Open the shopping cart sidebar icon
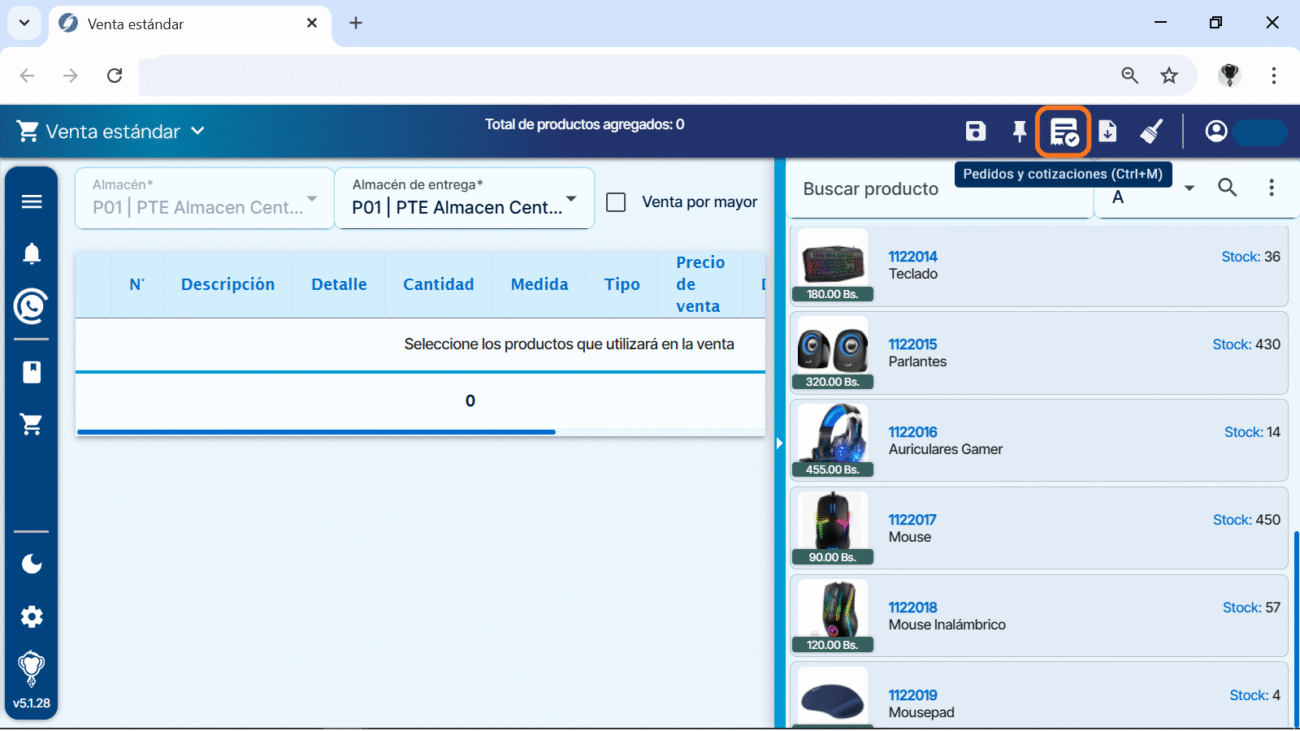This screenshot has width=1300, height=731. tap(32, 425)
